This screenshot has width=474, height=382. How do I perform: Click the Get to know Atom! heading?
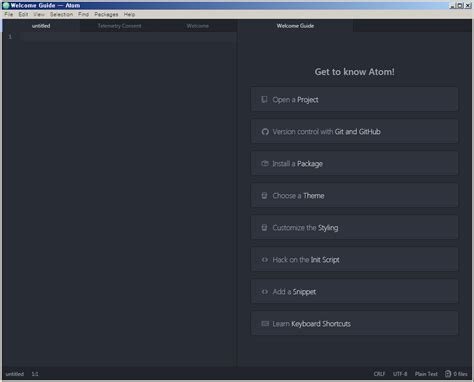pos(354,72)
